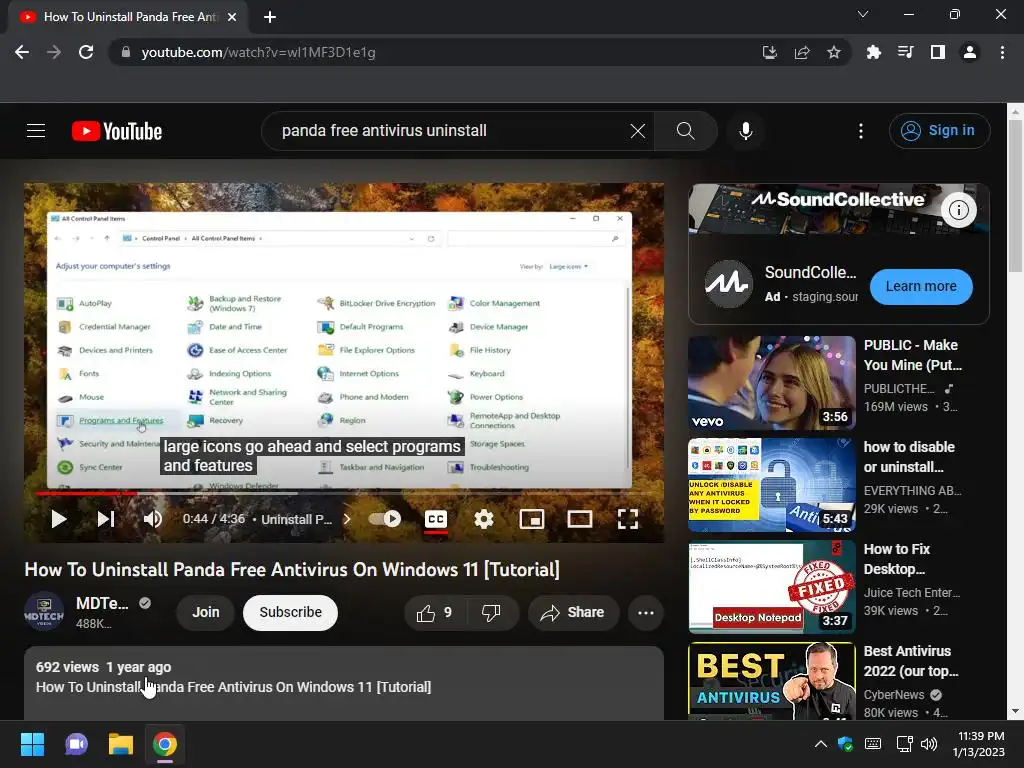Viewport: 1024px width, 768px height.
Task: Open Chat app from taskbar
Action: pos(76,744)
